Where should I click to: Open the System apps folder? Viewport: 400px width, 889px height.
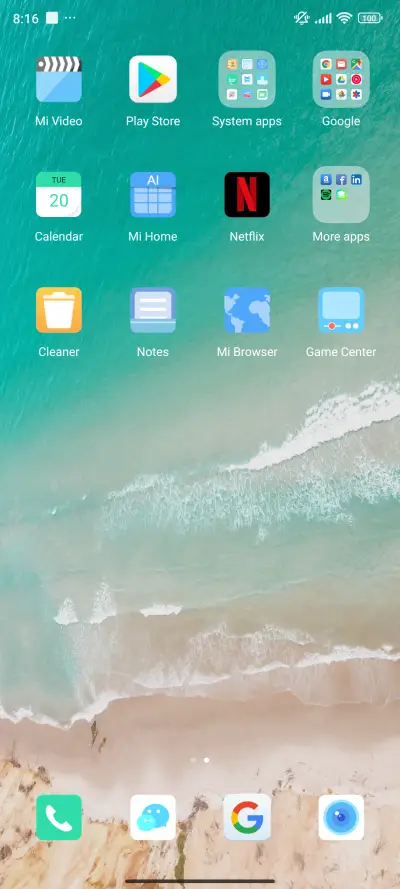(x=247, y=79)
